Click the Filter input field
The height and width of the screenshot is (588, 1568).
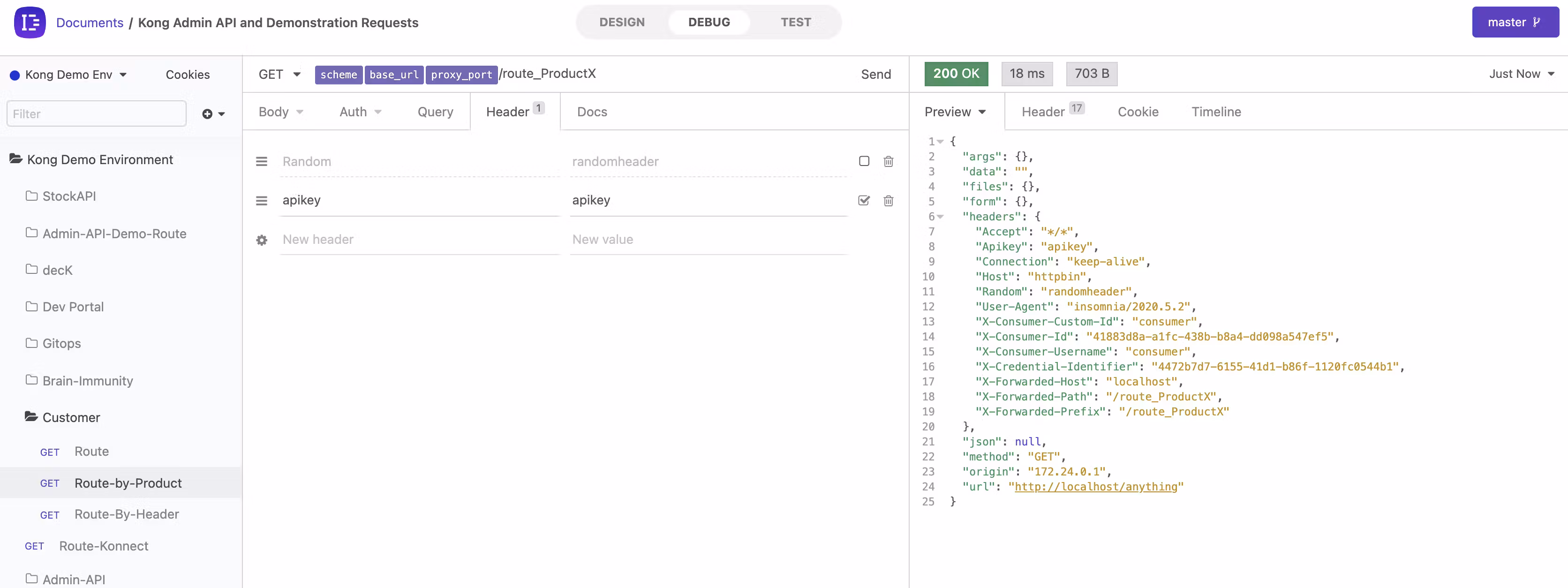[96, 114]
